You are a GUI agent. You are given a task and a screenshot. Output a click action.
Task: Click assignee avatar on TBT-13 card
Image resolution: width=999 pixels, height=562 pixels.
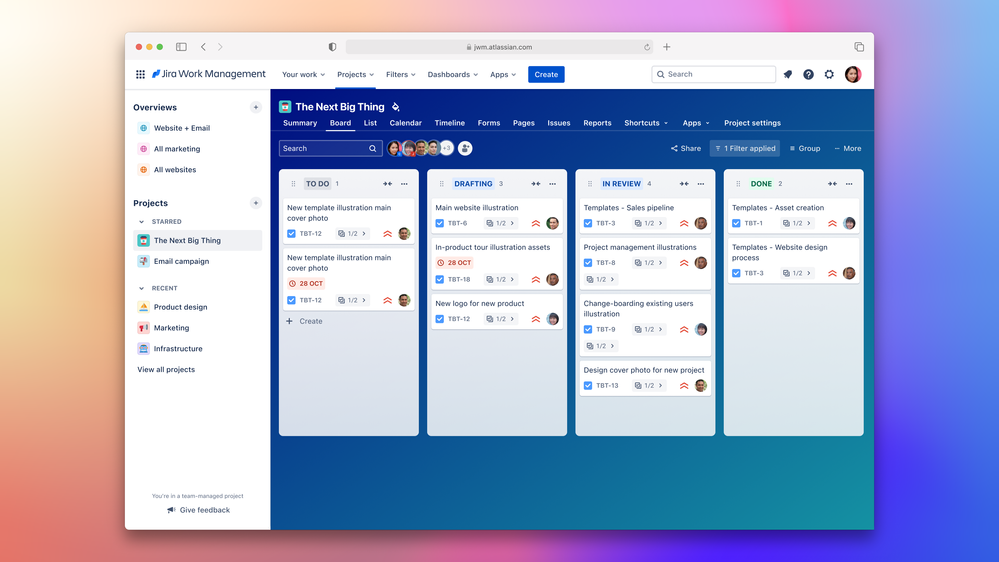pyautogui.click(x=701, y=385)
